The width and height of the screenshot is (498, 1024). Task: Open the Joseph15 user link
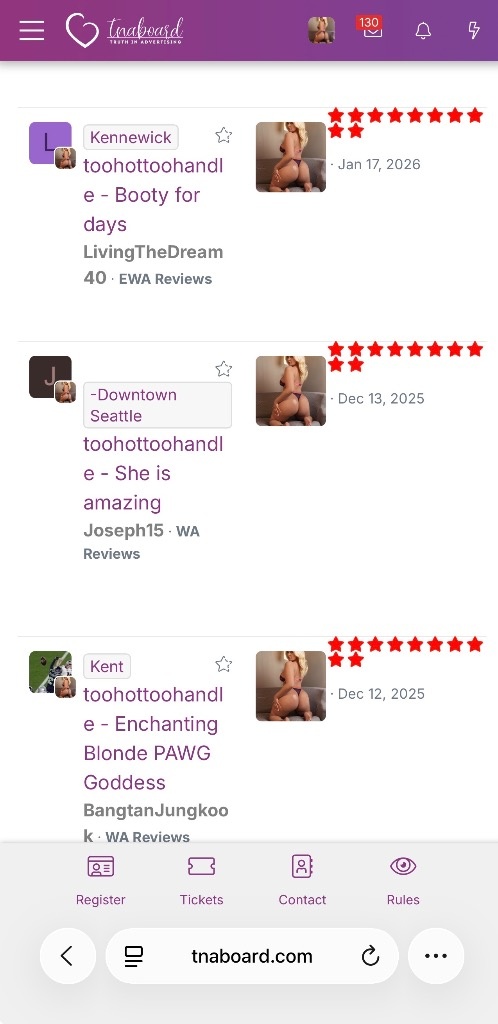pos(123,530)
